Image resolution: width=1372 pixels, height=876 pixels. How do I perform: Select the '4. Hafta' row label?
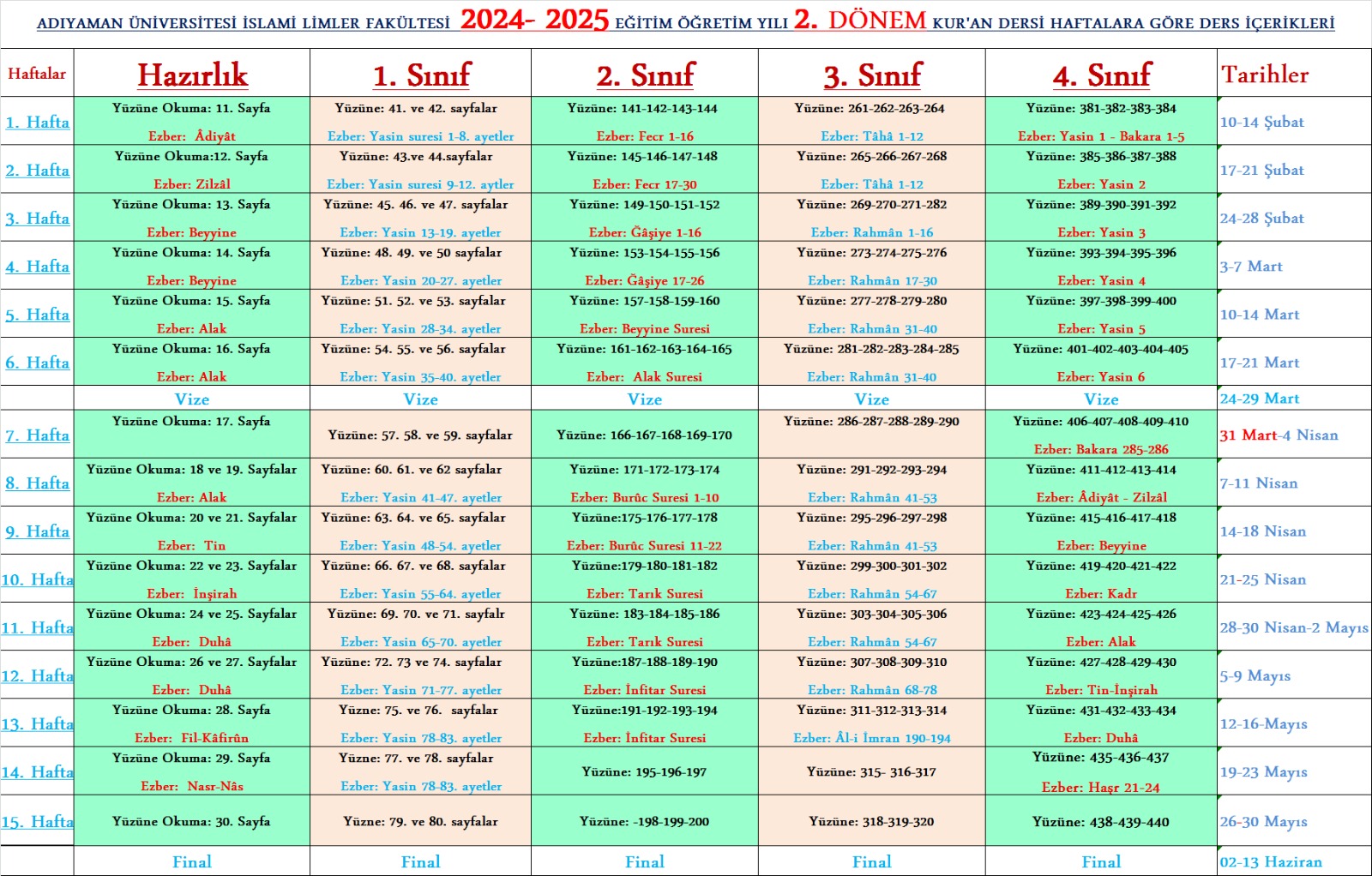coord(38,266)
